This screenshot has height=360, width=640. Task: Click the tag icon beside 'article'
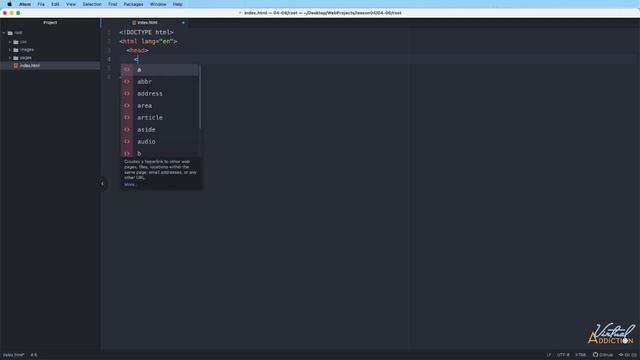coord(127,118)
